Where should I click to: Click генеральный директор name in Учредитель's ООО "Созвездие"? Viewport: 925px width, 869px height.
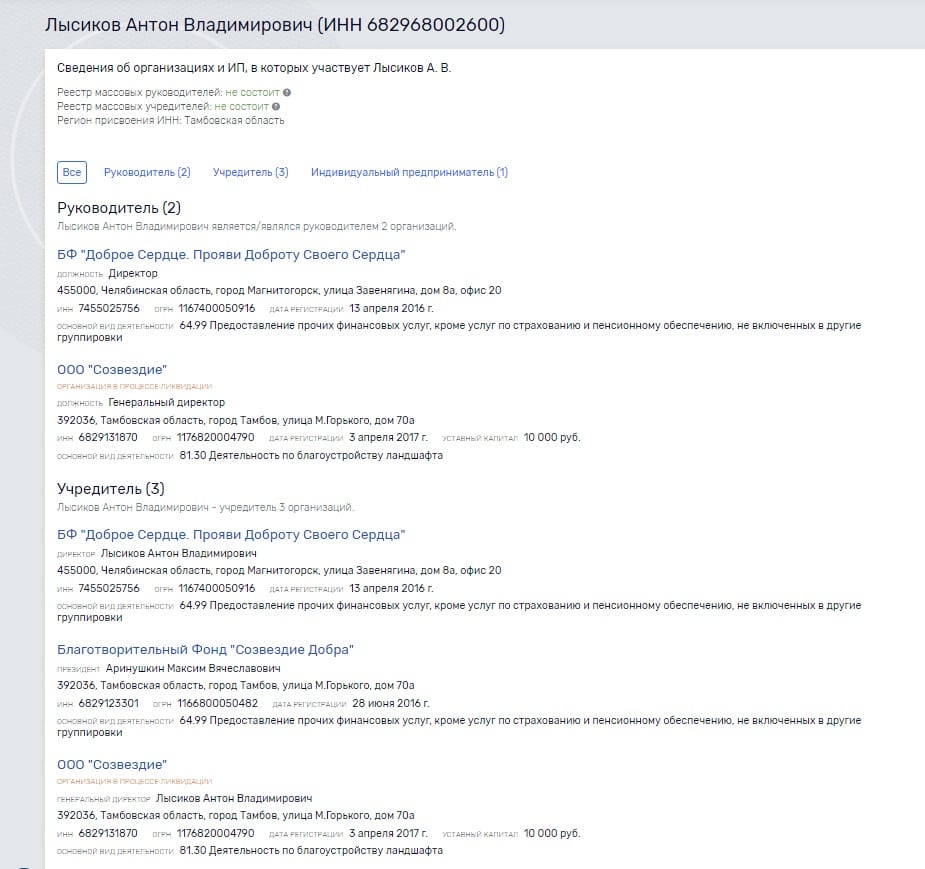[x=234, y=798]
